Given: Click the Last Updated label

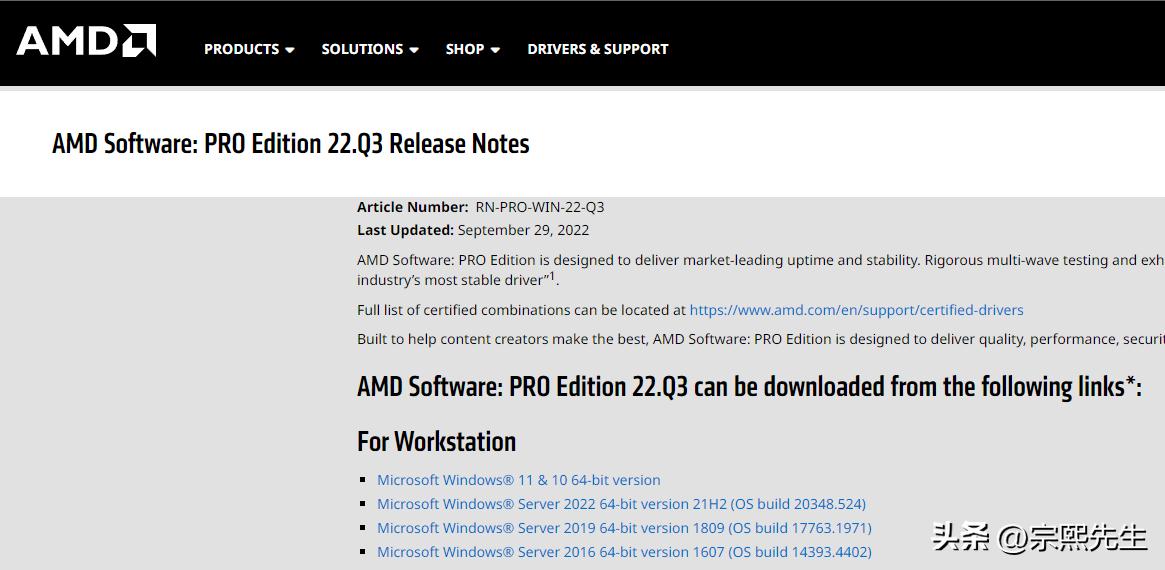Looking at the screenshot, I should pyautogui.click(x=405, y=230).
